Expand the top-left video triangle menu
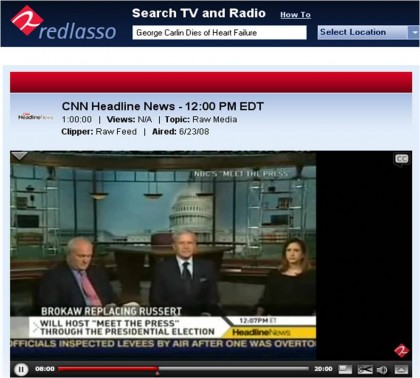The height and width of the screenshot is (378, 420). click(19, 156)
